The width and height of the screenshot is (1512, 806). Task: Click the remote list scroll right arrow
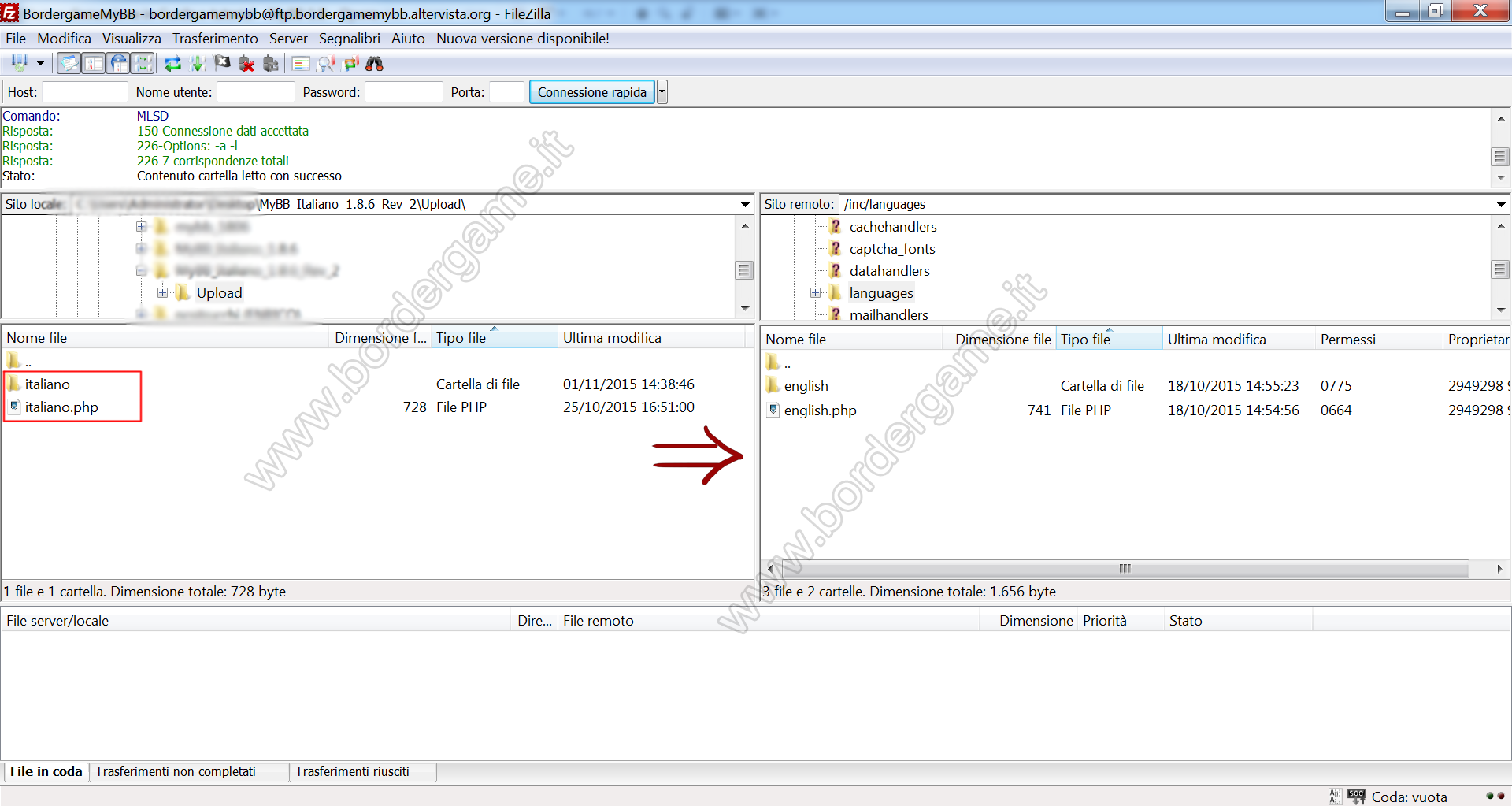tap(1499, 569)
